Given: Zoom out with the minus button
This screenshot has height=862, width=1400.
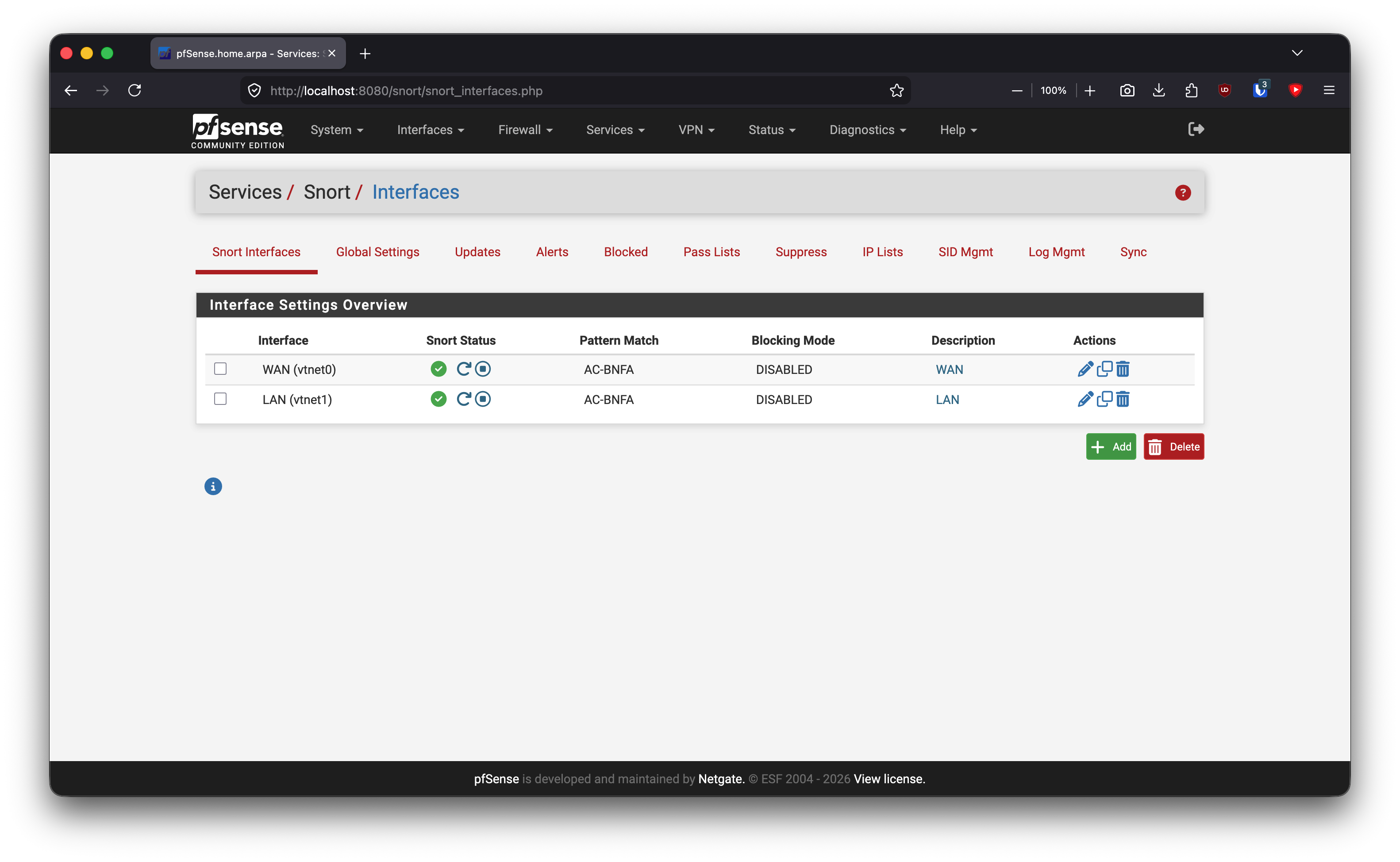Looking at the screenshot, I should (1017, 91).
